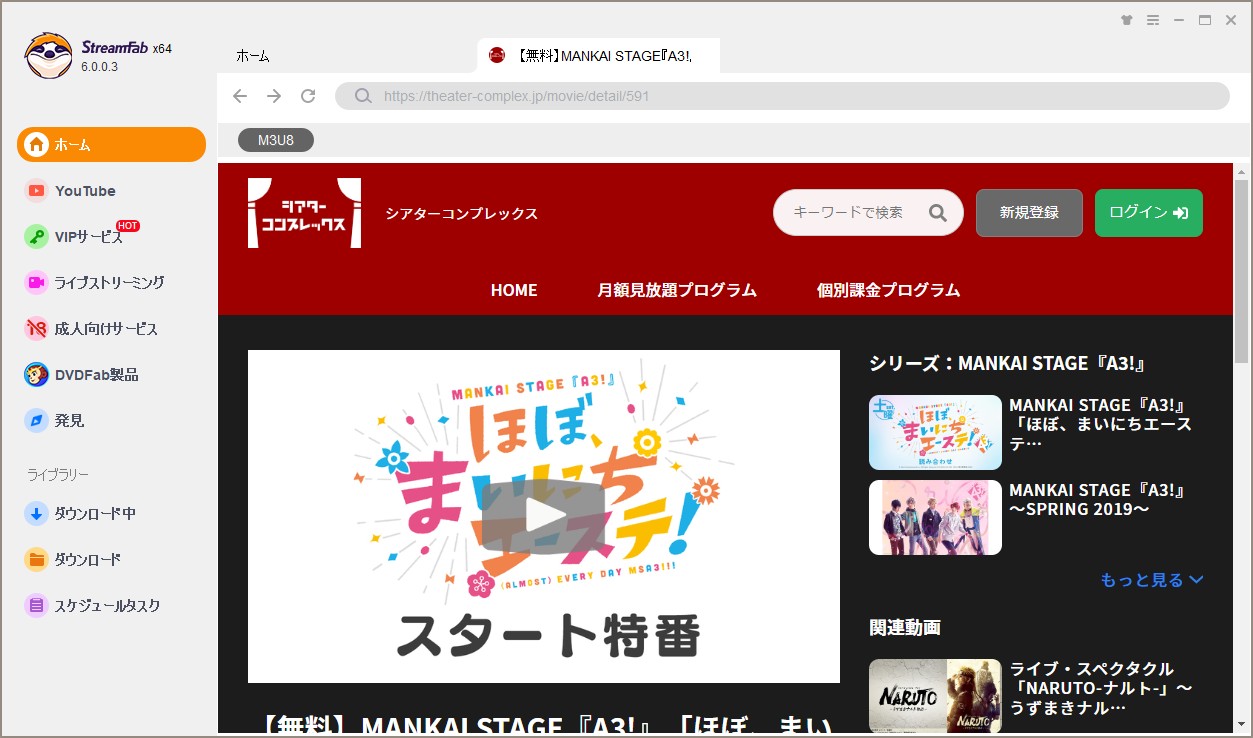Open 月額見放題プログラム navigation link
Image resolution: width=1253 pixels, height=738 pixels.
(x=677, y=290)
